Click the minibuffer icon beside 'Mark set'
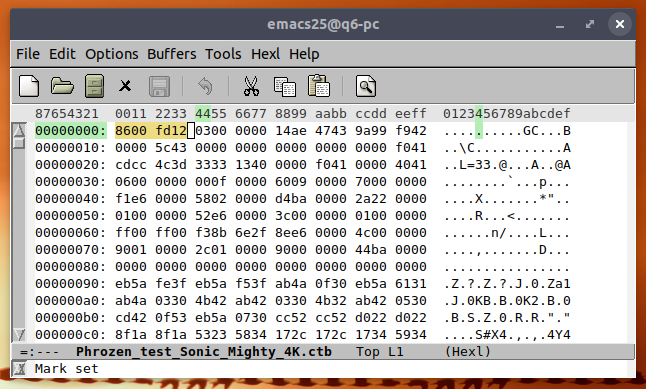 19,369
